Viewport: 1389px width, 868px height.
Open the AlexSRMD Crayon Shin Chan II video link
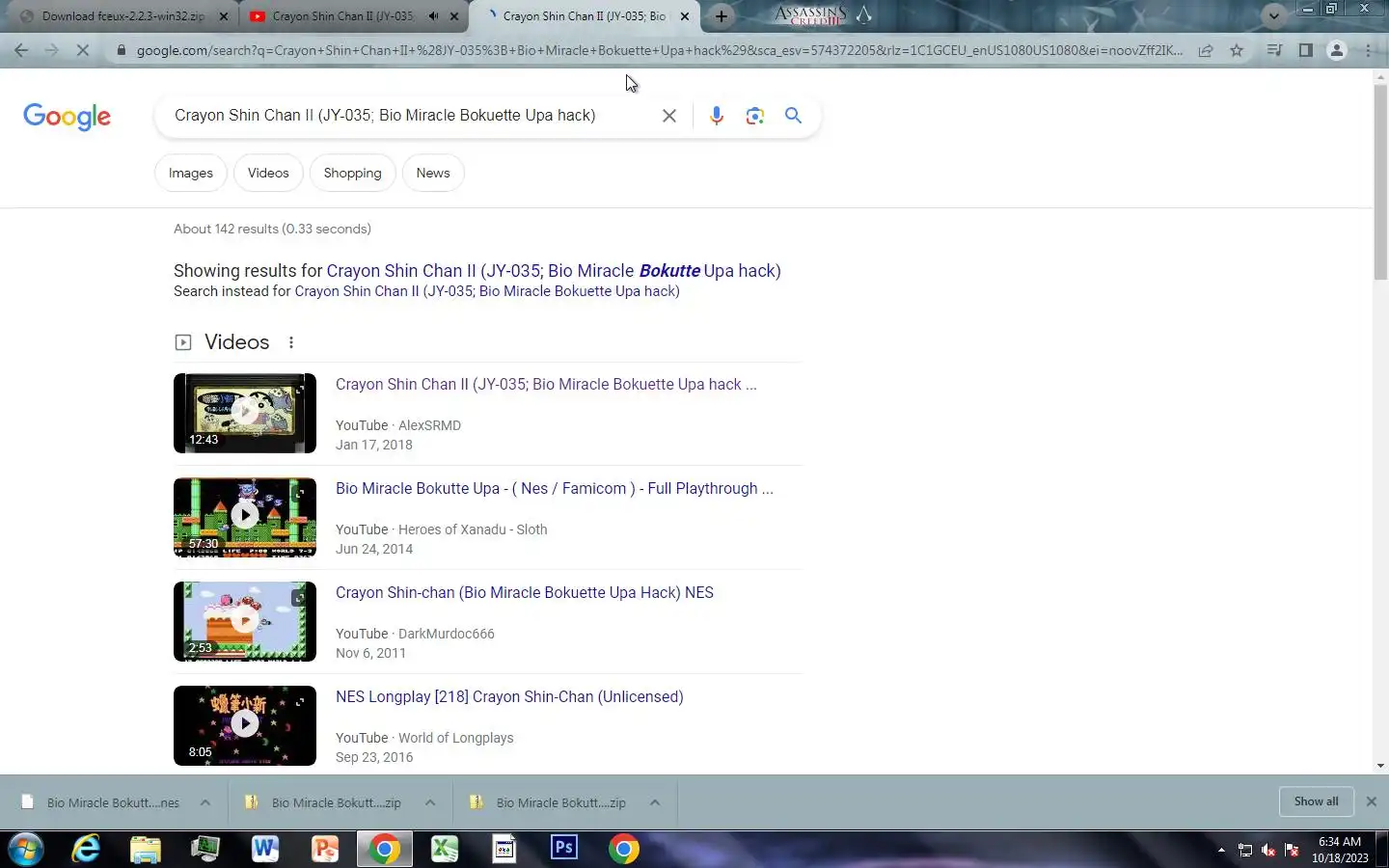point(546,384)
